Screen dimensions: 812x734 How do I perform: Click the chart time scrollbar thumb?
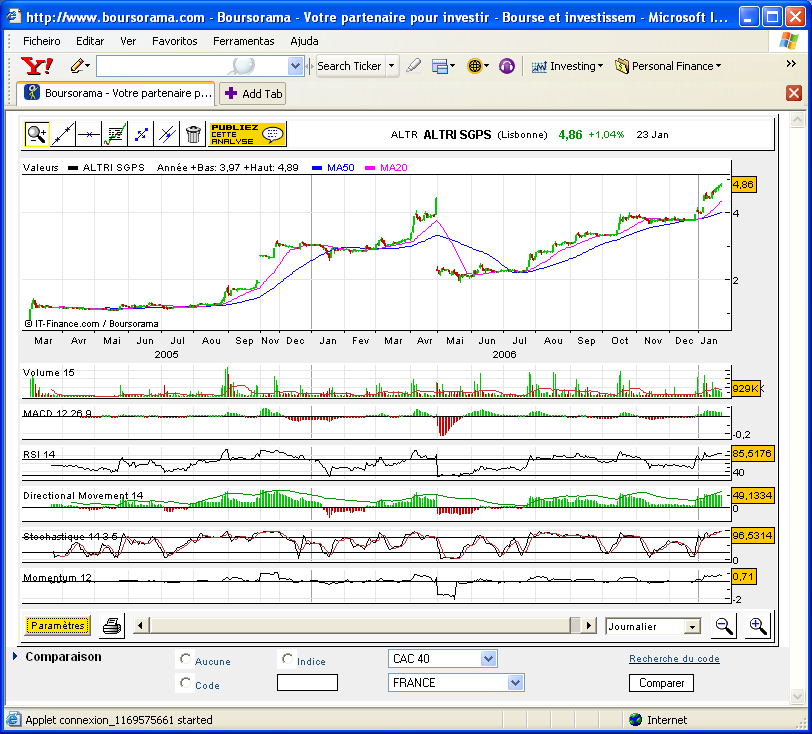click(x=575, y=625)
